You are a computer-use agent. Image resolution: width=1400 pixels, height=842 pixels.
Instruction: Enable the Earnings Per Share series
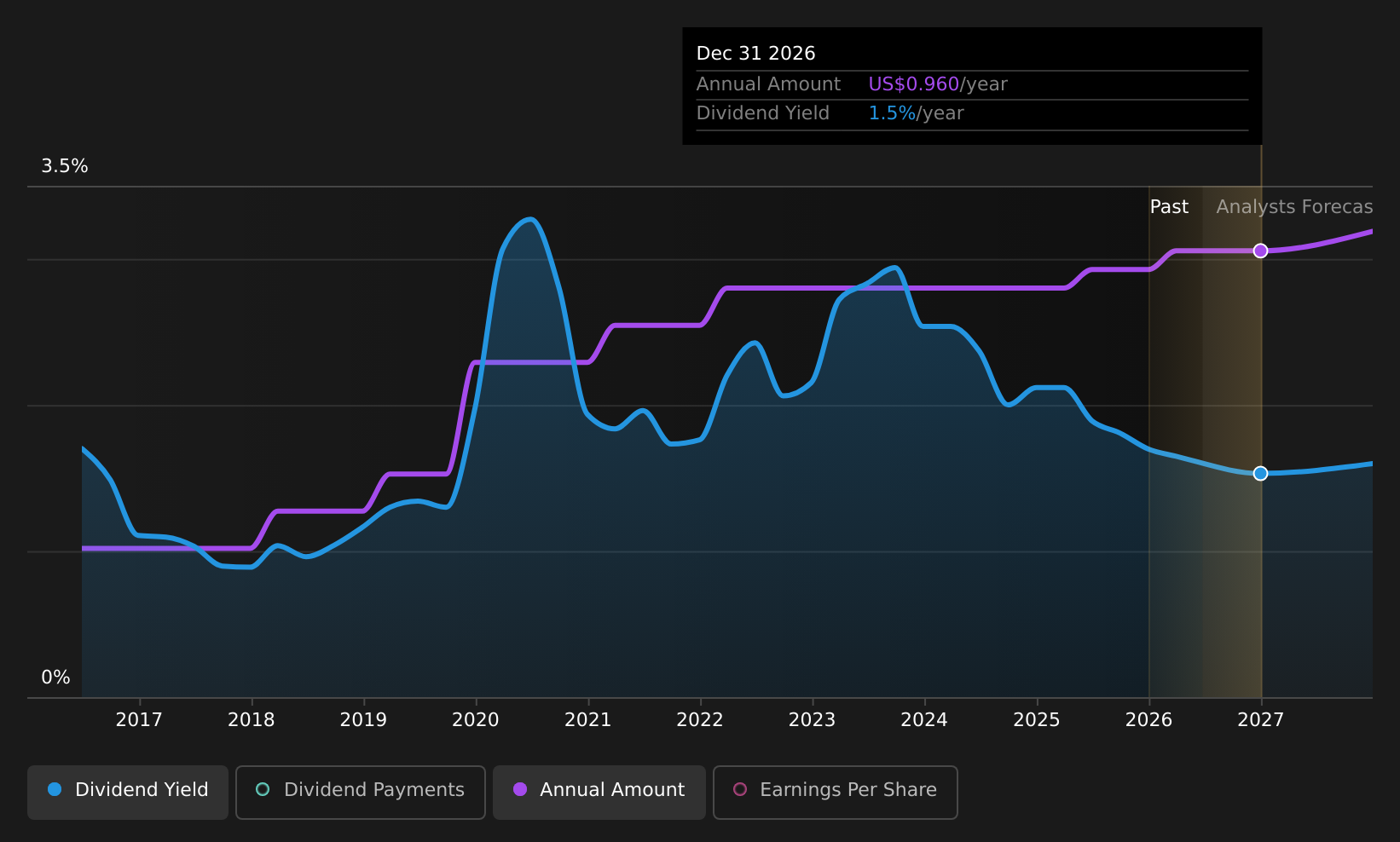pyautogui.click(x=836, y=793)
